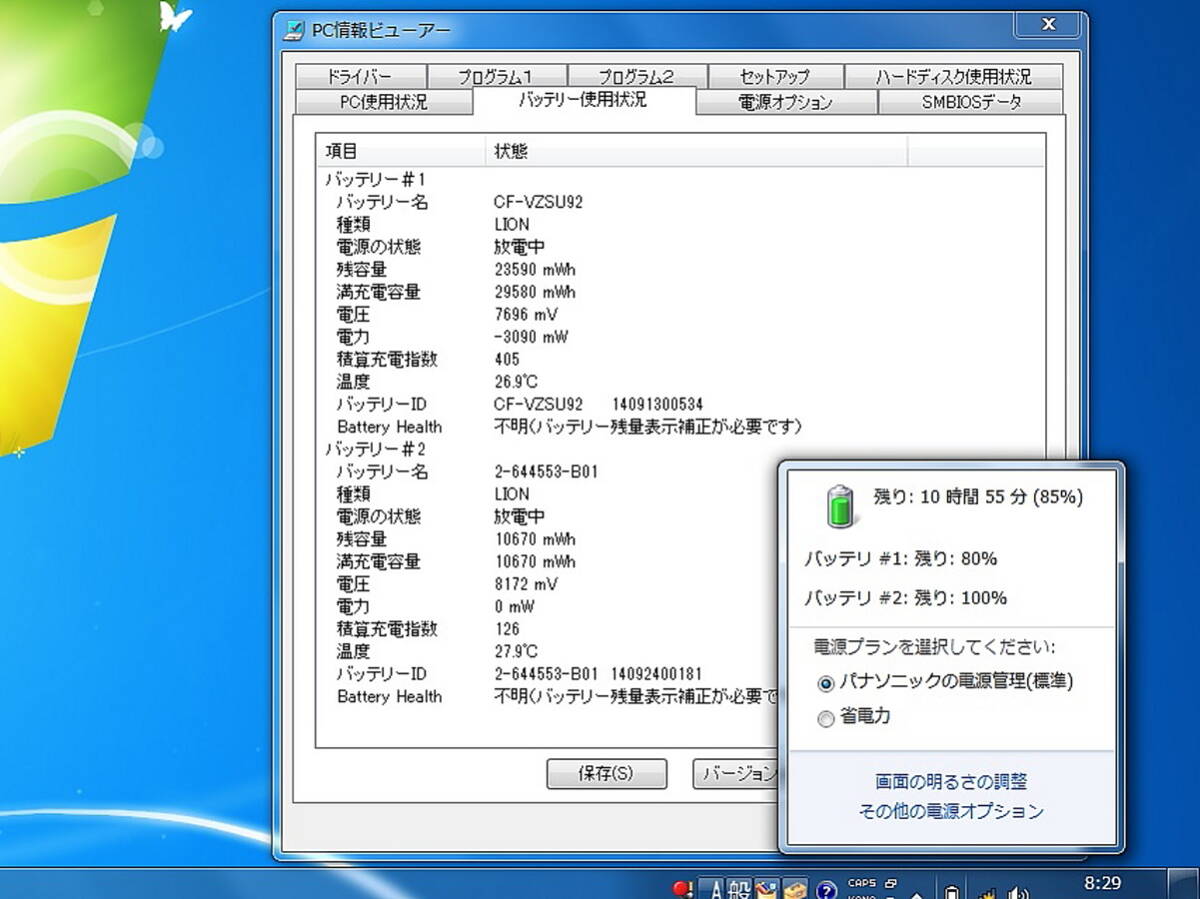Click the バッテリ #2: 残り: 100% line
Screen dimensions: 1200x899
click(x=905, y=598)
